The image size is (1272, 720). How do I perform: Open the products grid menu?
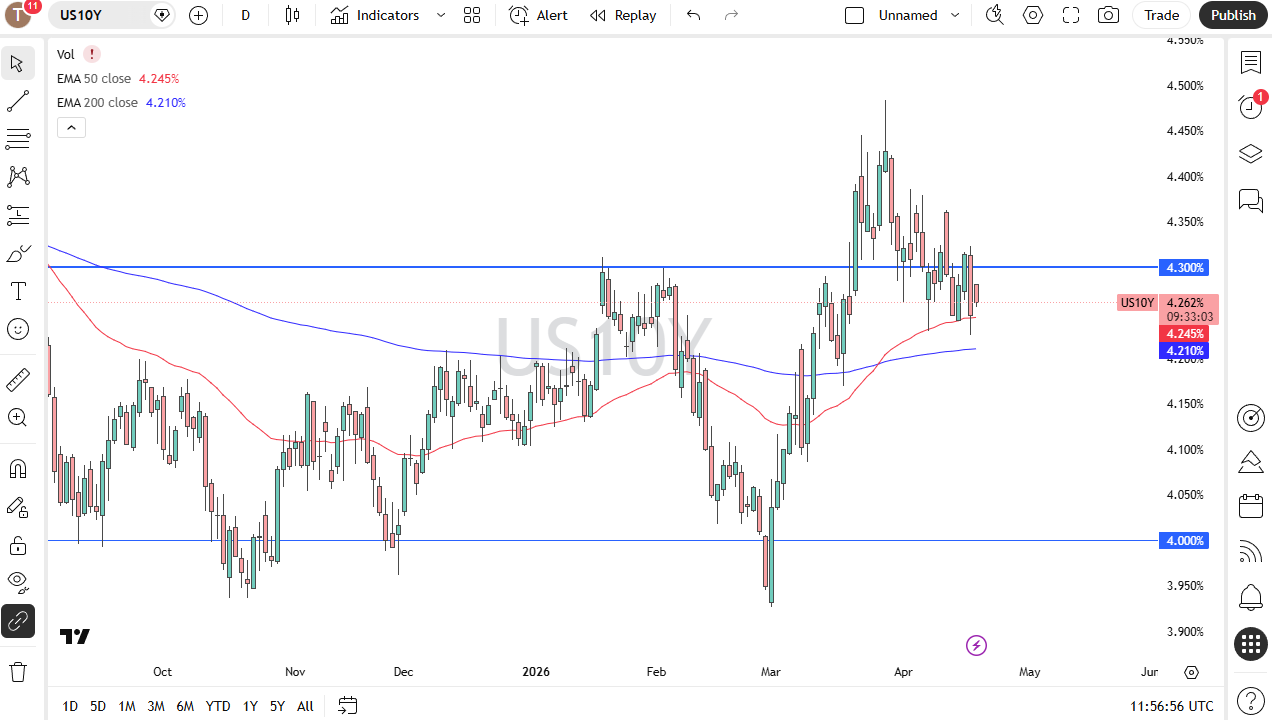[x=1251, y=645]
